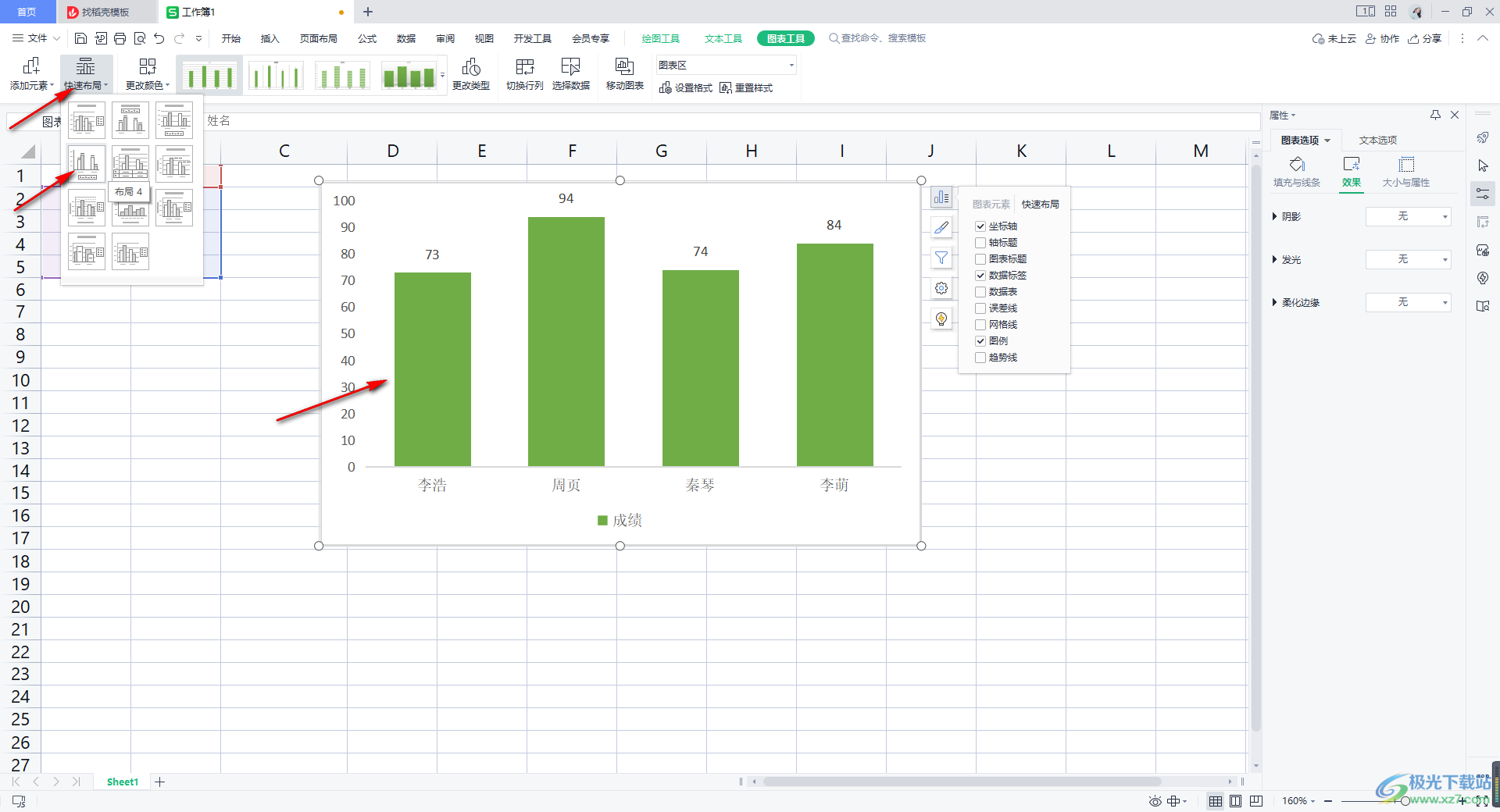Expand the Shadow (阴影) section

pyautogui.click(x=1275, y=216)
